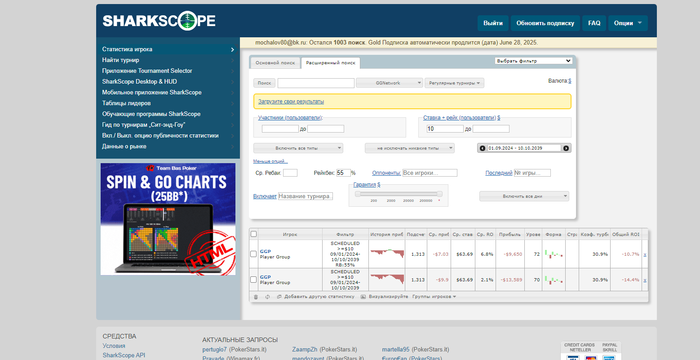Click the SharkScope logo

[159, 21]
